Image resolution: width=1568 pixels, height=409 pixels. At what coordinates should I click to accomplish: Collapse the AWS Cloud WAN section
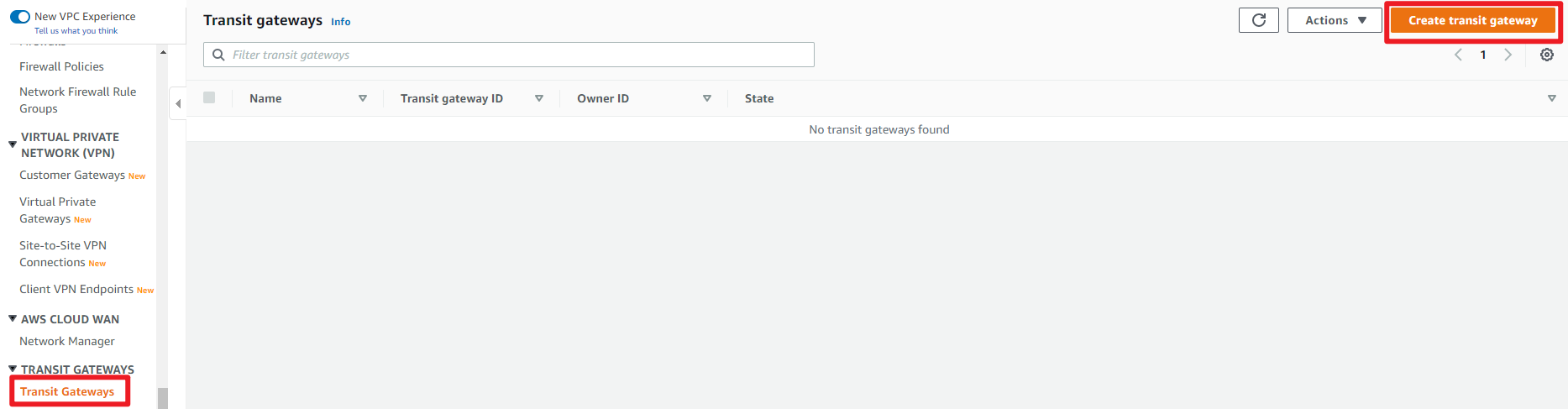coord(13,319)
